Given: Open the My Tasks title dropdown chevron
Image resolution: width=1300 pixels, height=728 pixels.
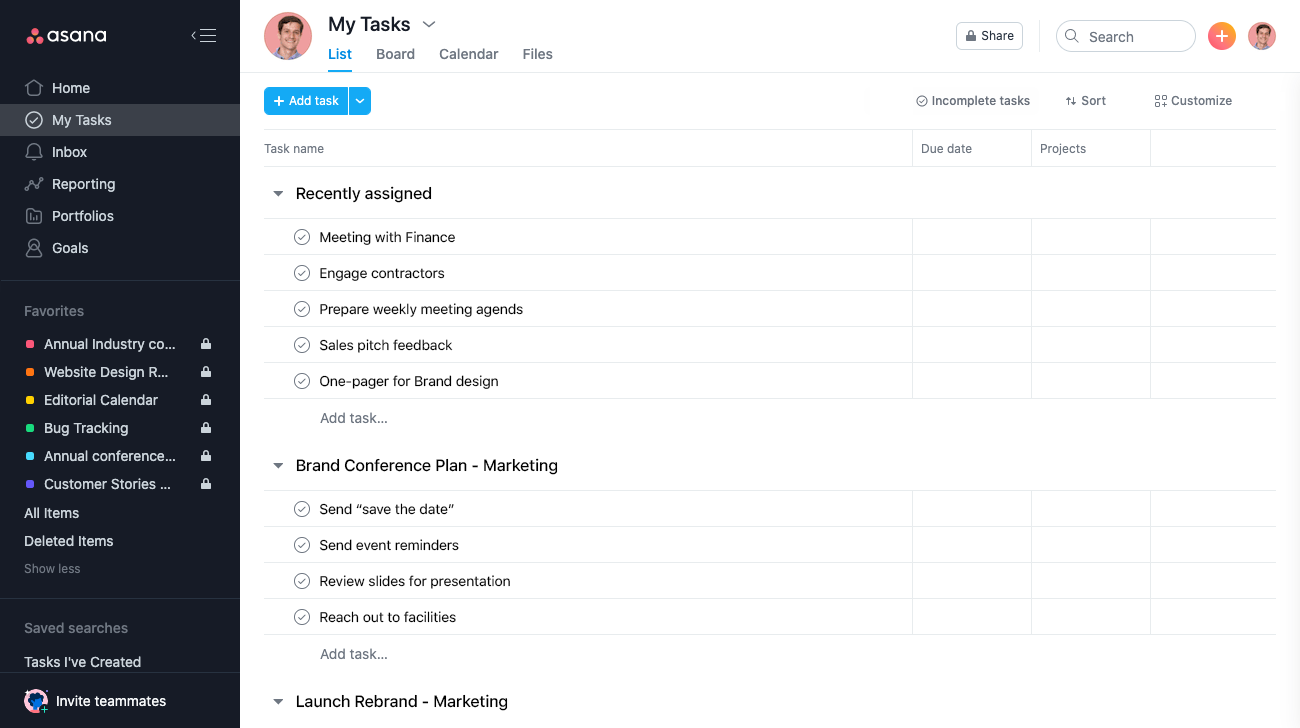Looking at the screenshot, I should [x=429, y=24].
